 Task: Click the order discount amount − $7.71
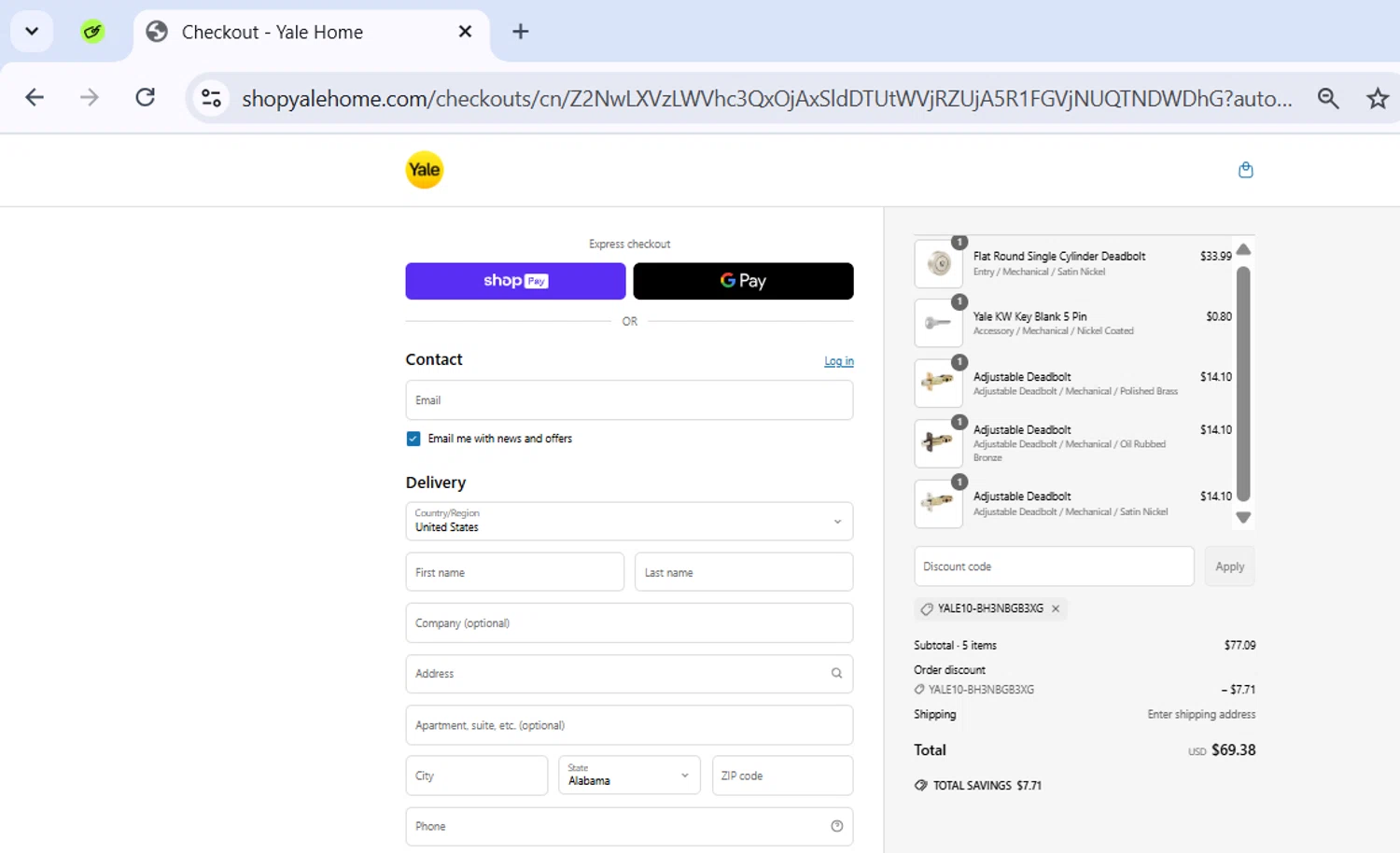[1238, 690]
